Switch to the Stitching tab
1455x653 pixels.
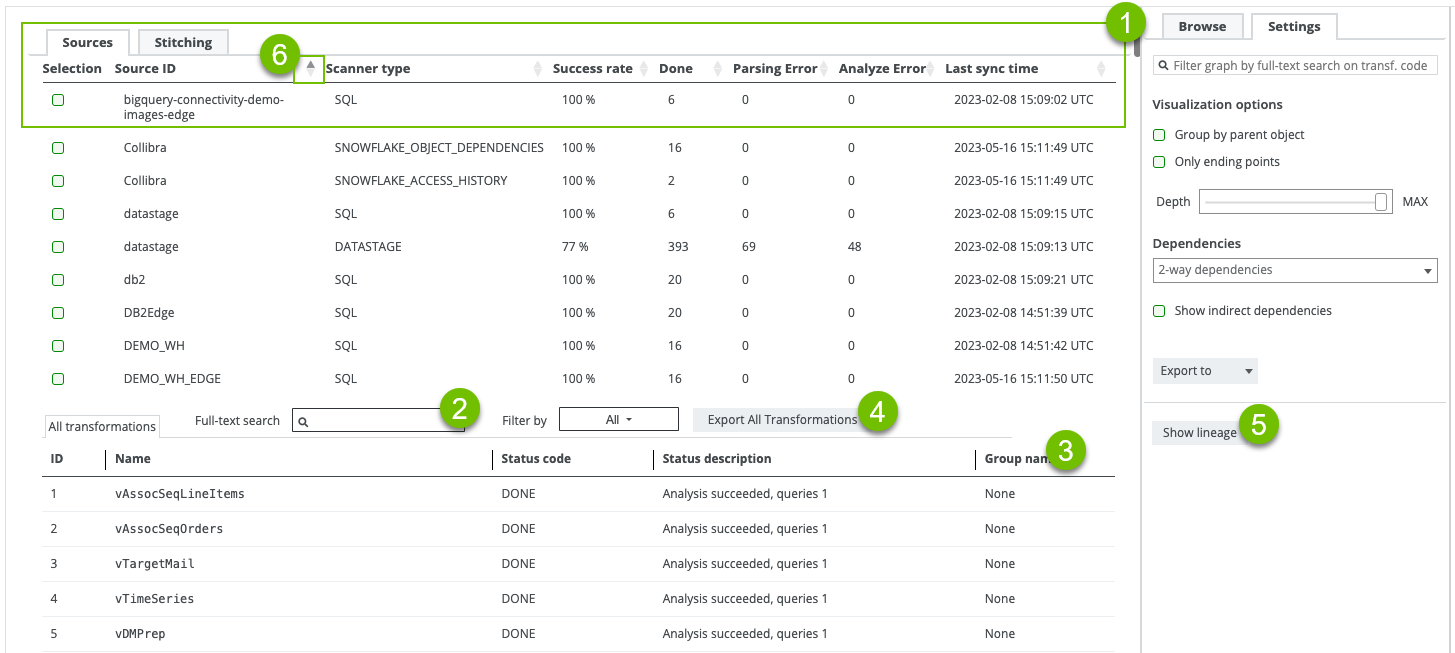(183, 42)
